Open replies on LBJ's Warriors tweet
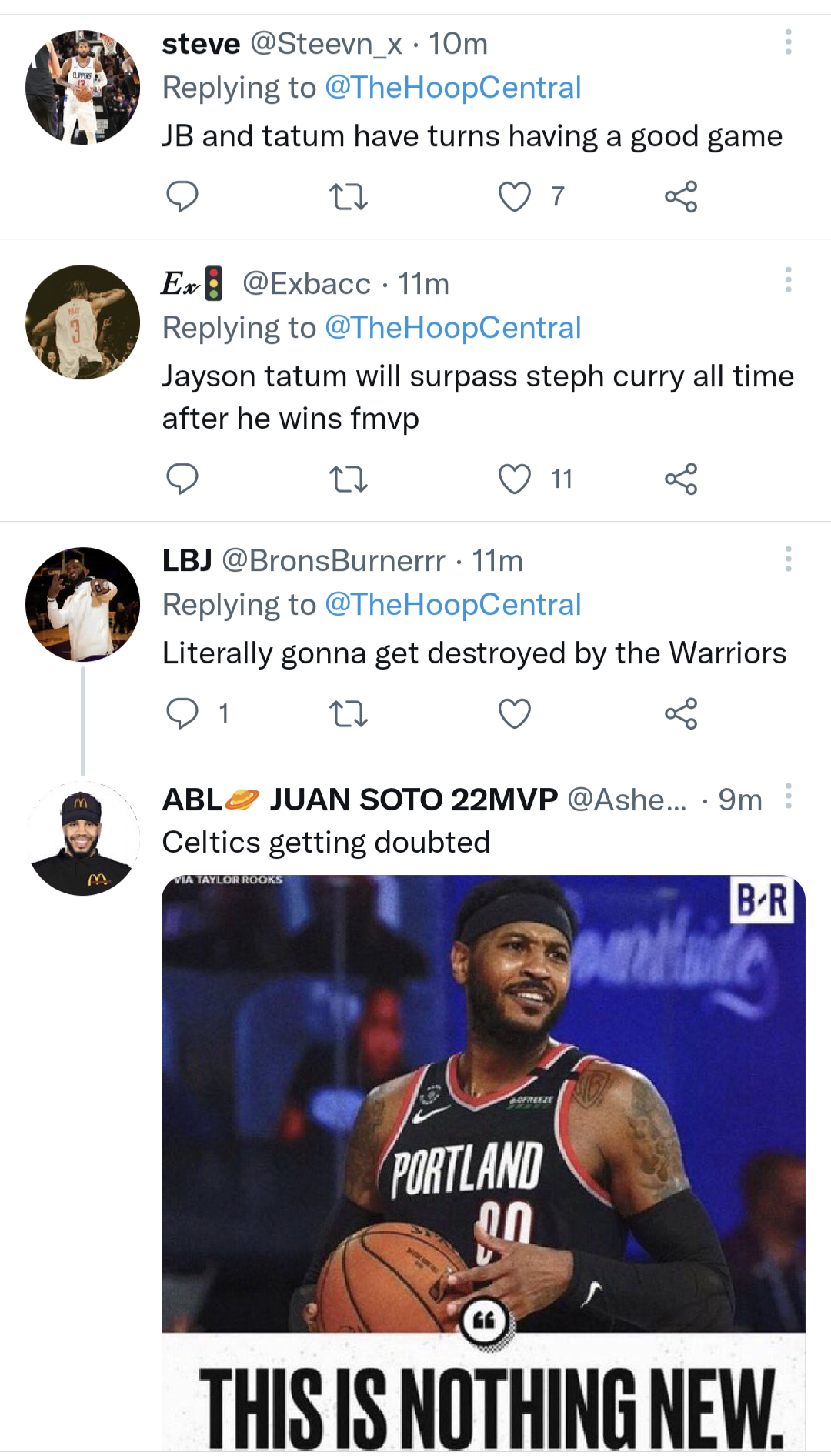The image size is (831, 1456). (x=182, y=713)
